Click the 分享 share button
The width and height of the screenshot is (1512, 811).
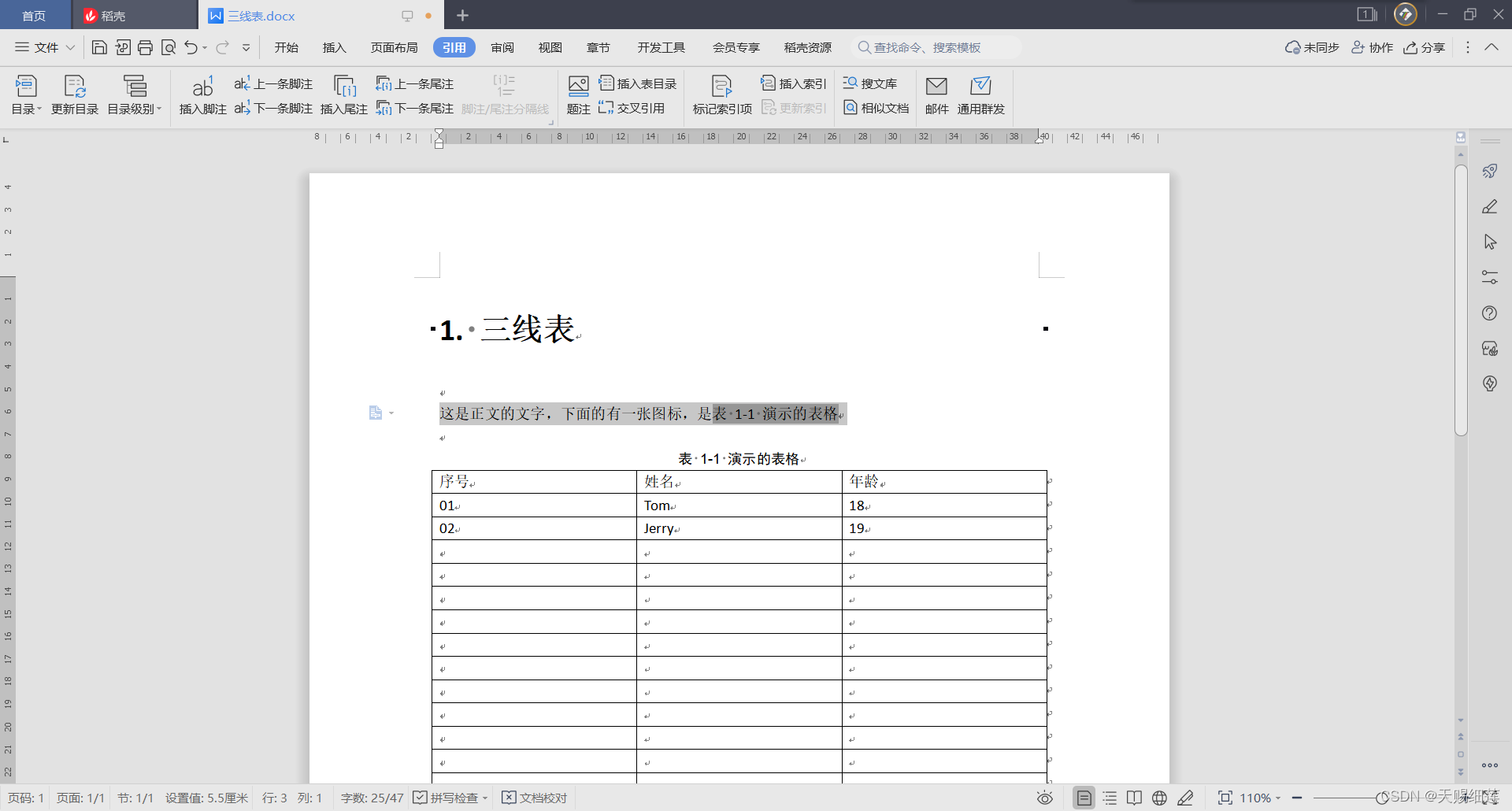tap(1425, 47)
